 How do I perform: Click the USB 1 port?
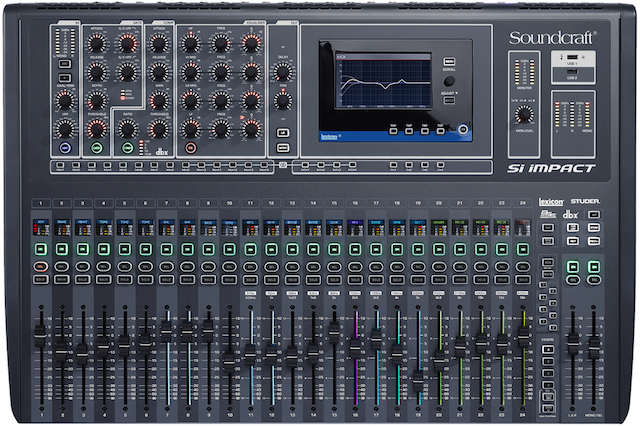572,57
